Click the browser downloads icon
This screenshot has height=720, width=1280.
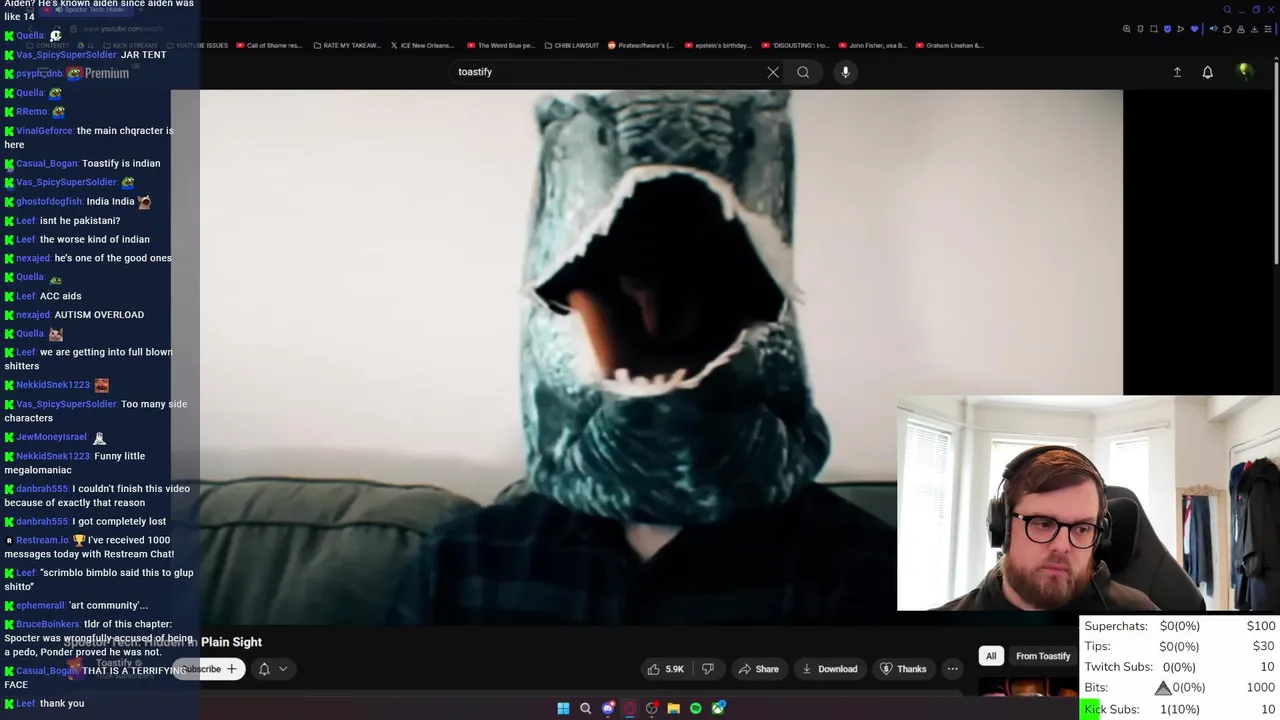(1254, 29)
